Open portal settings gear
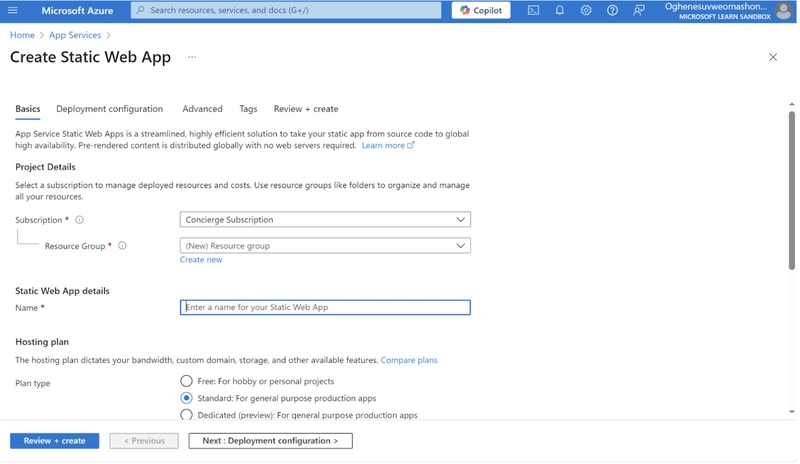800x464 pixels. (586, 10)
